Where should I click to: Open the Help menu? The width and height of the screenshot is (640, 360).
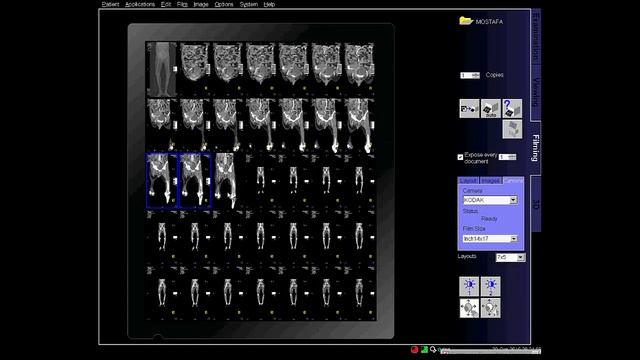269,4
